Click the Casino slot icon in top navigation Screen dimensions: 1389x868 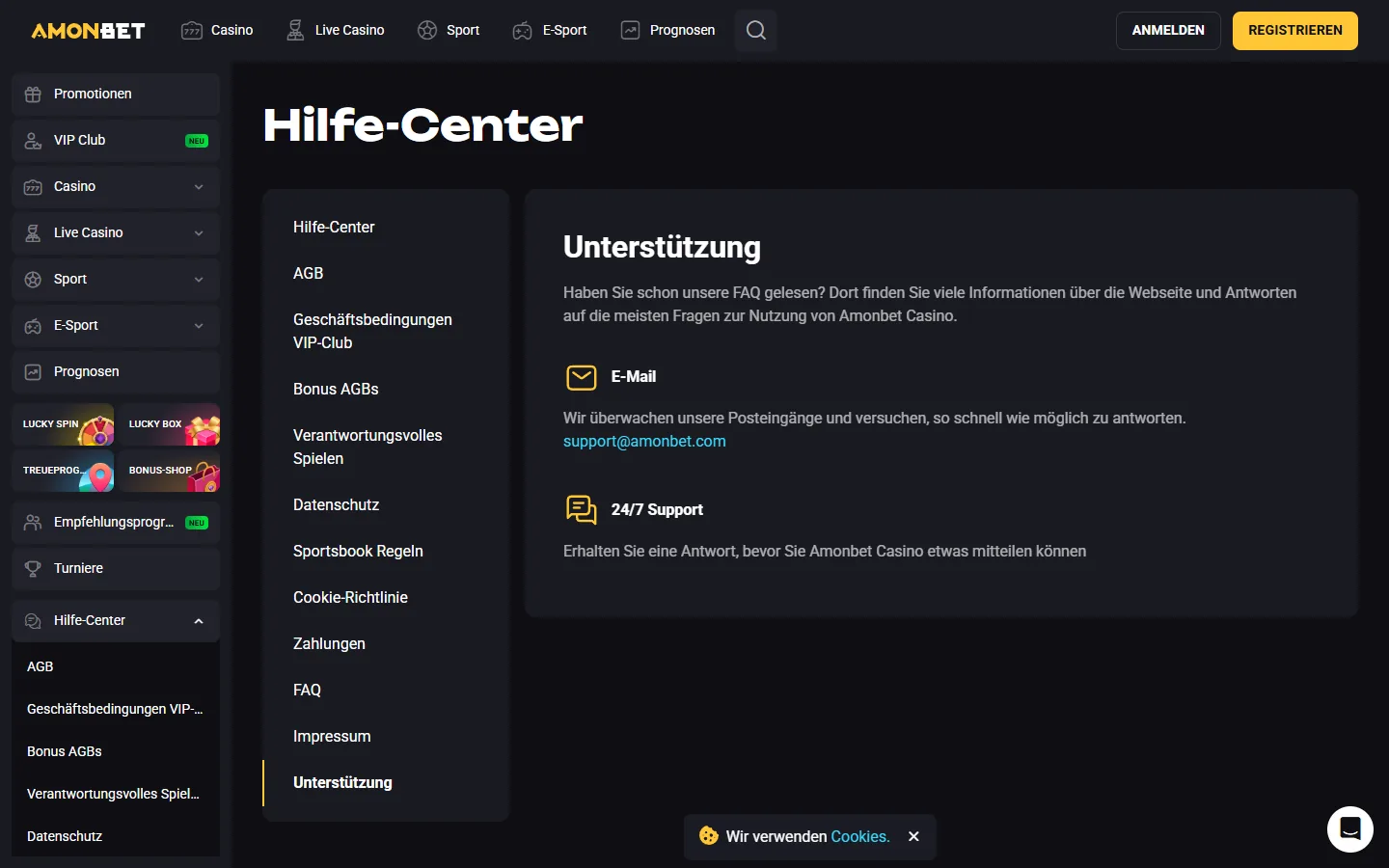[192, 31]
